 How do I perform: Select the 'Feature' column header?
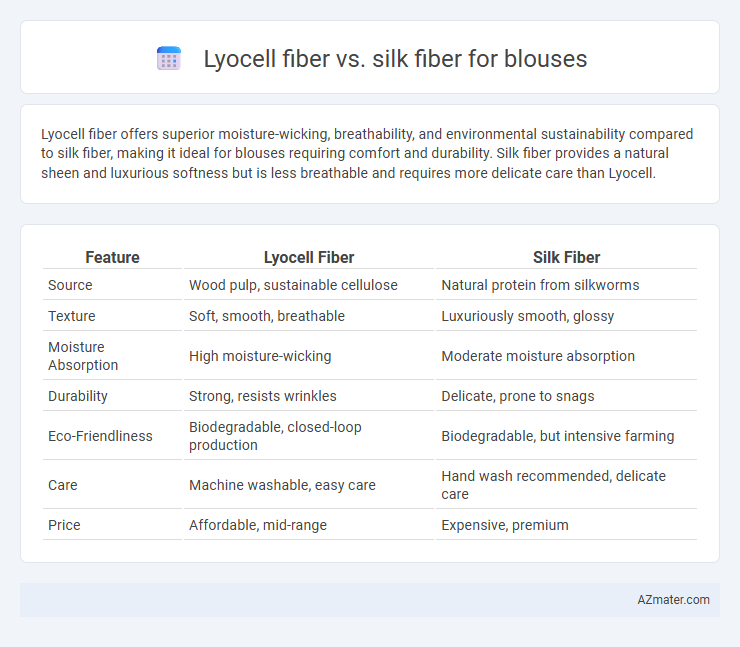click(x=112, y=257)
